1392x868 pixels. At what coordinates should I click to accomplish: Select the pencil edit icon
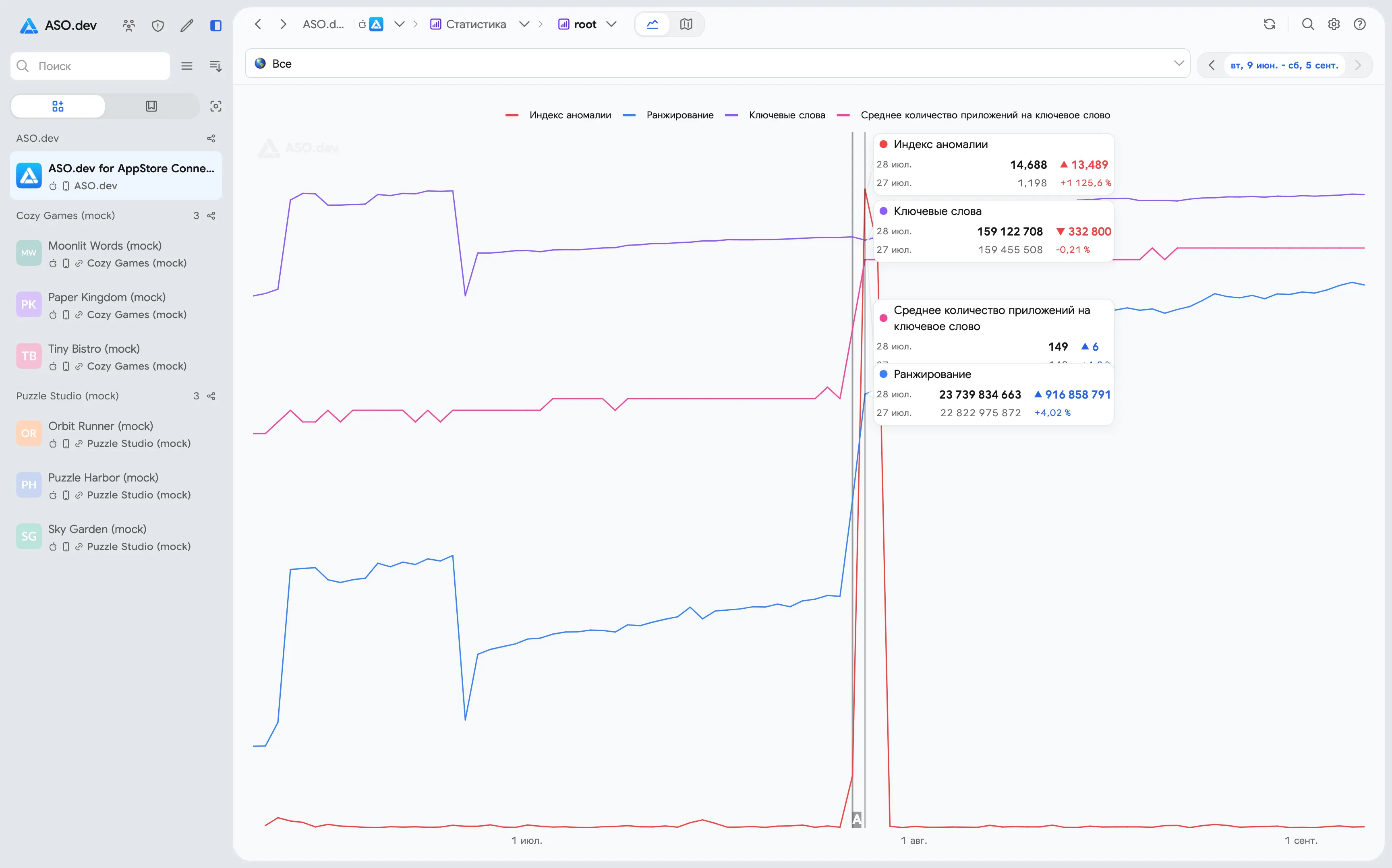coord(186,25)
